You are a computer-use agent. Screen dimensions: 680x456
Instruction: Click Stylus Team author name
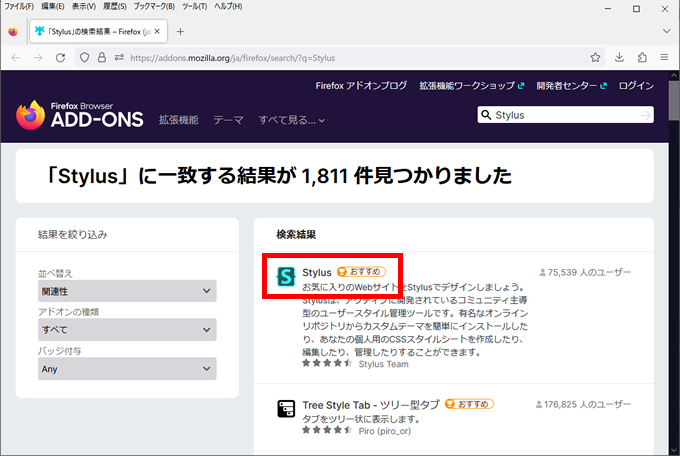[x=383, y=364]
